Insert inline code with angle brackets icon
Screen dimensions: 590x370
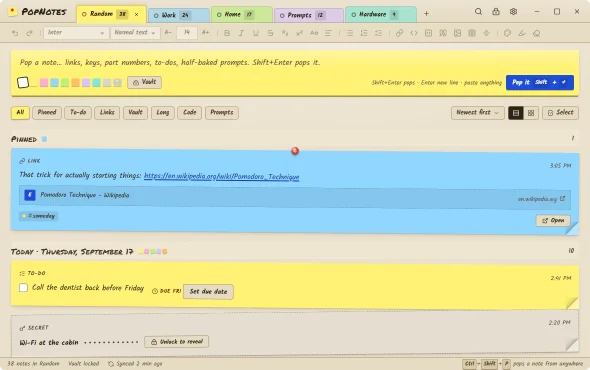click(414, 33)
